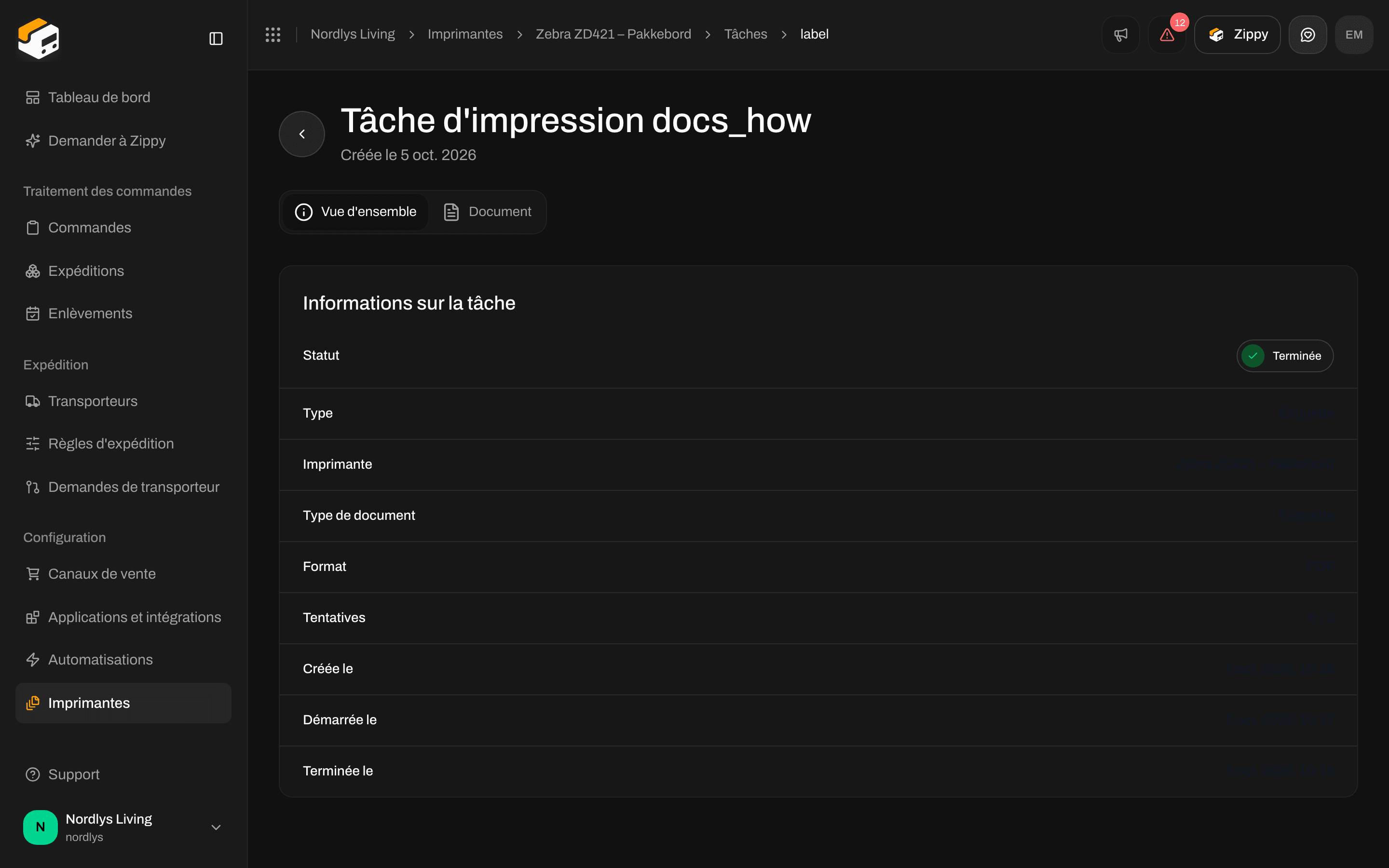Open Demandes de transporteur
Viewport: 1389px width, 868px height.
click(x=123, y=487)
